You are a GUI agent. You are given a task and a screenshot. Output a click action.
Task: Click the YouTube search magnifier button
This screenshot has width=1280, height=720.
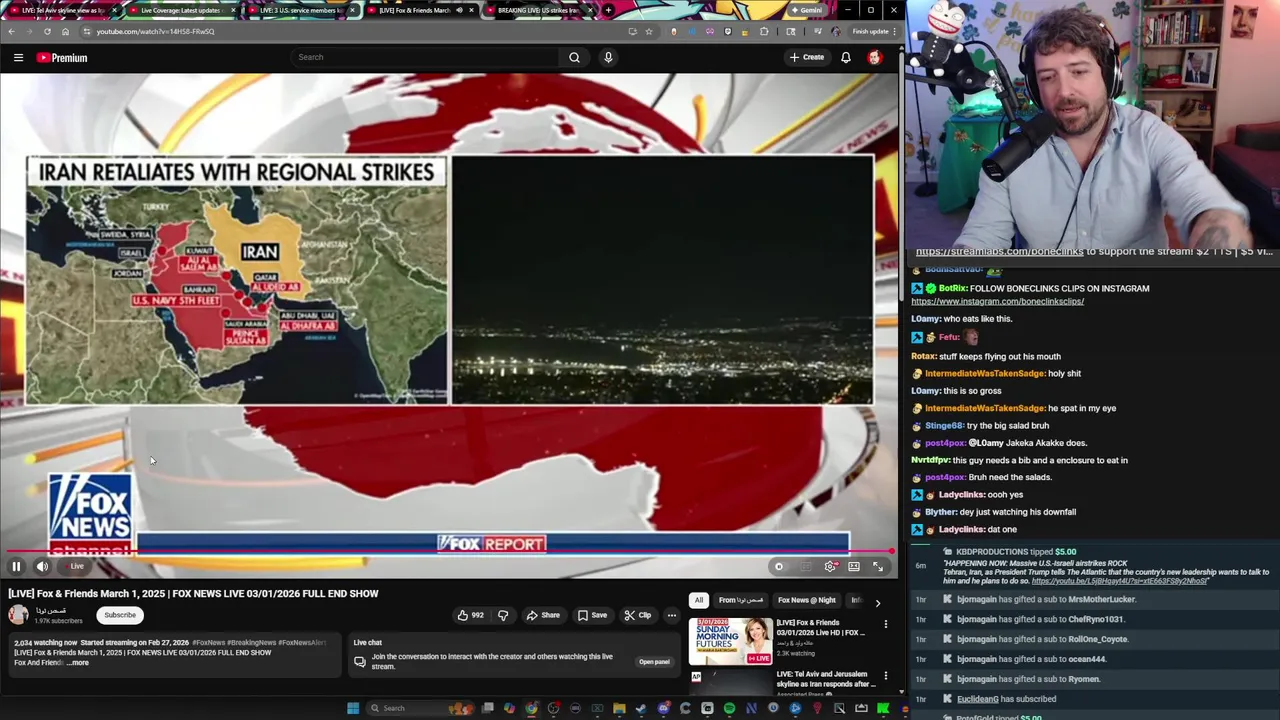coord(574,58)
